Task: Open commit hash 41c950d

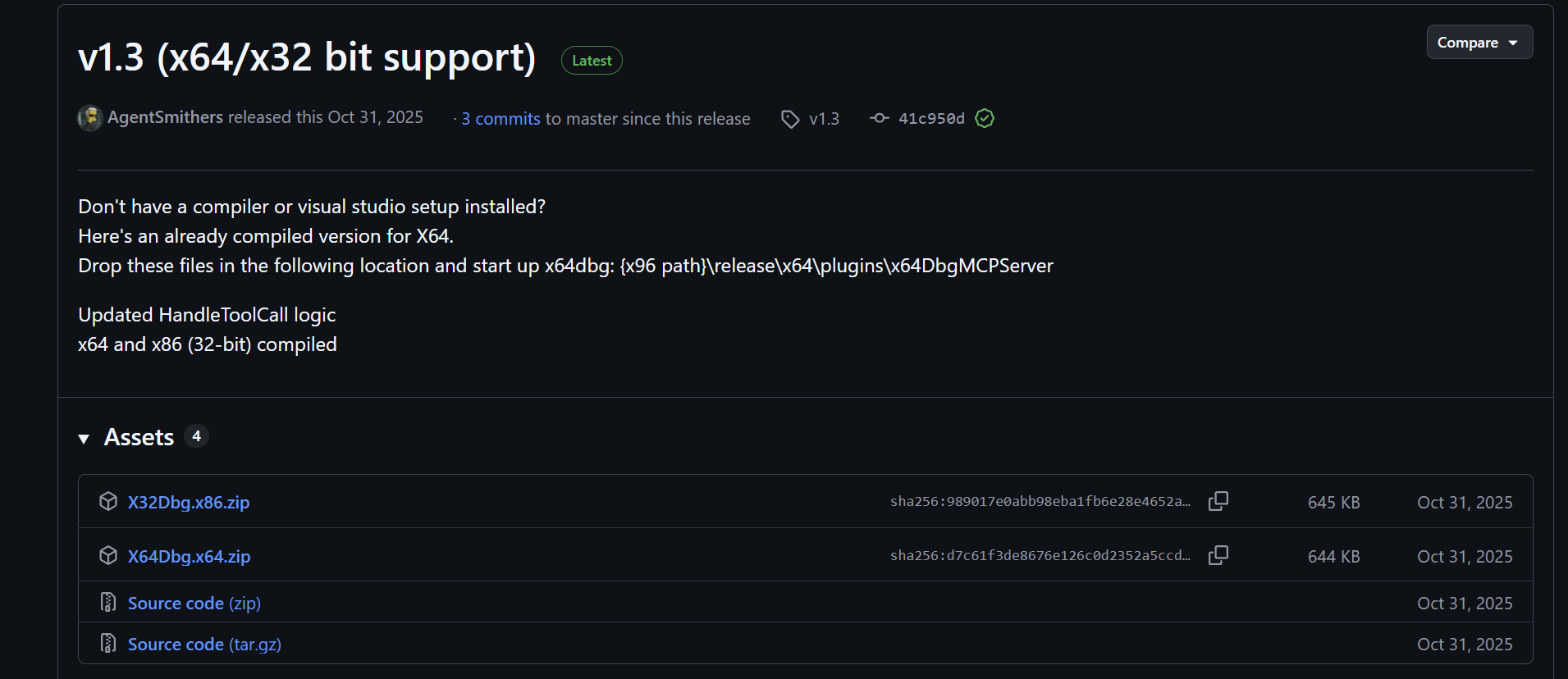Action: (931, 119)
